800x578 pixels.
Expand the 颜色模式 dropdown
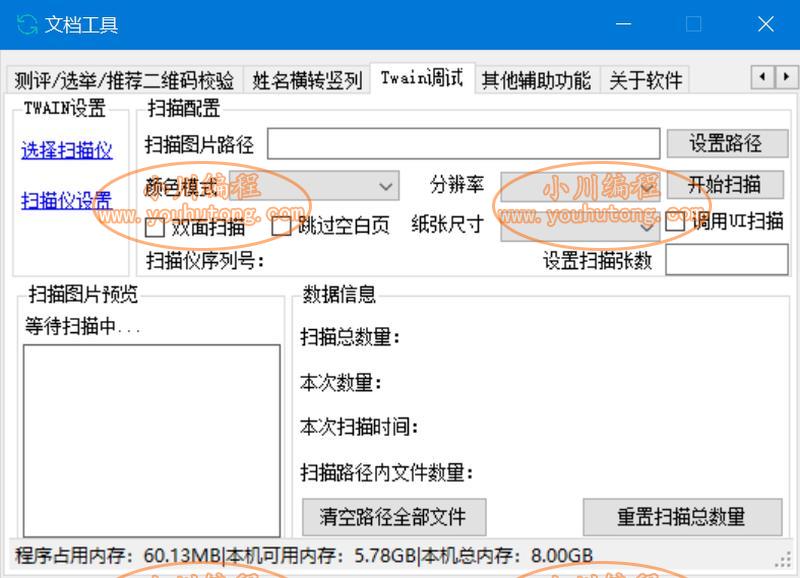[314, 186]
